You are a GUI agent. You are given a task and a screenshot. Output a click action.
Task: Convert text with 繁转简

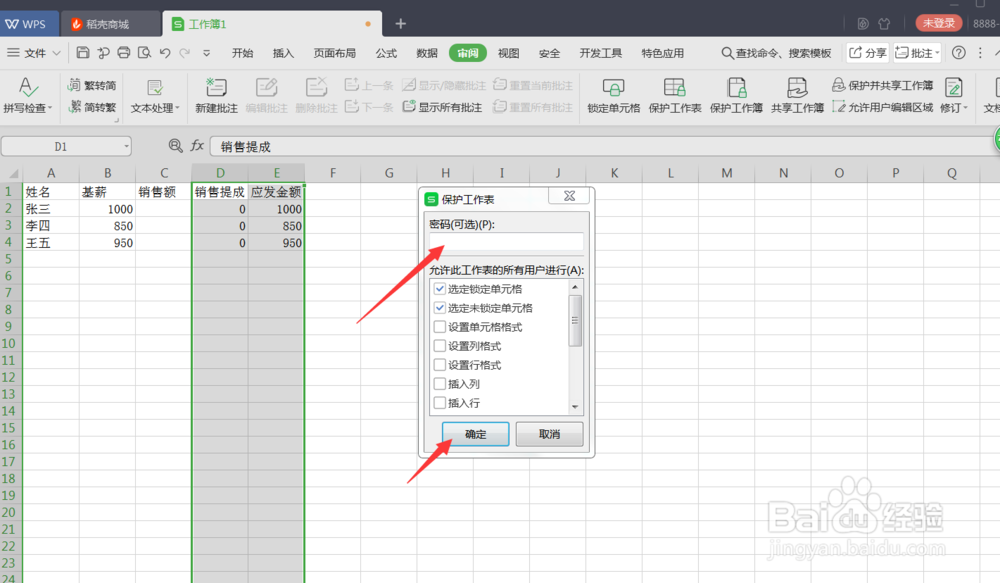[x=92, y=85]
